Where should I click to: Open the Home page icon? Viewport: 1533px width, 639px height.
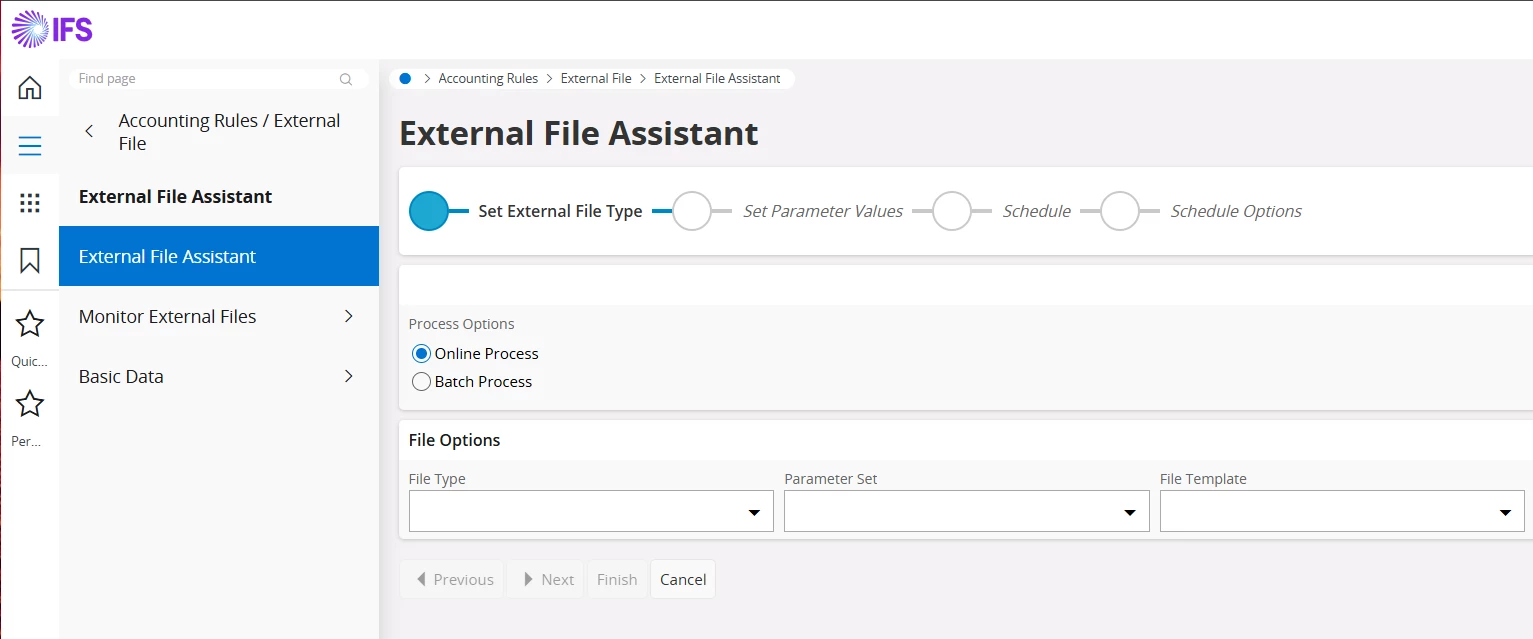[30, 88]
